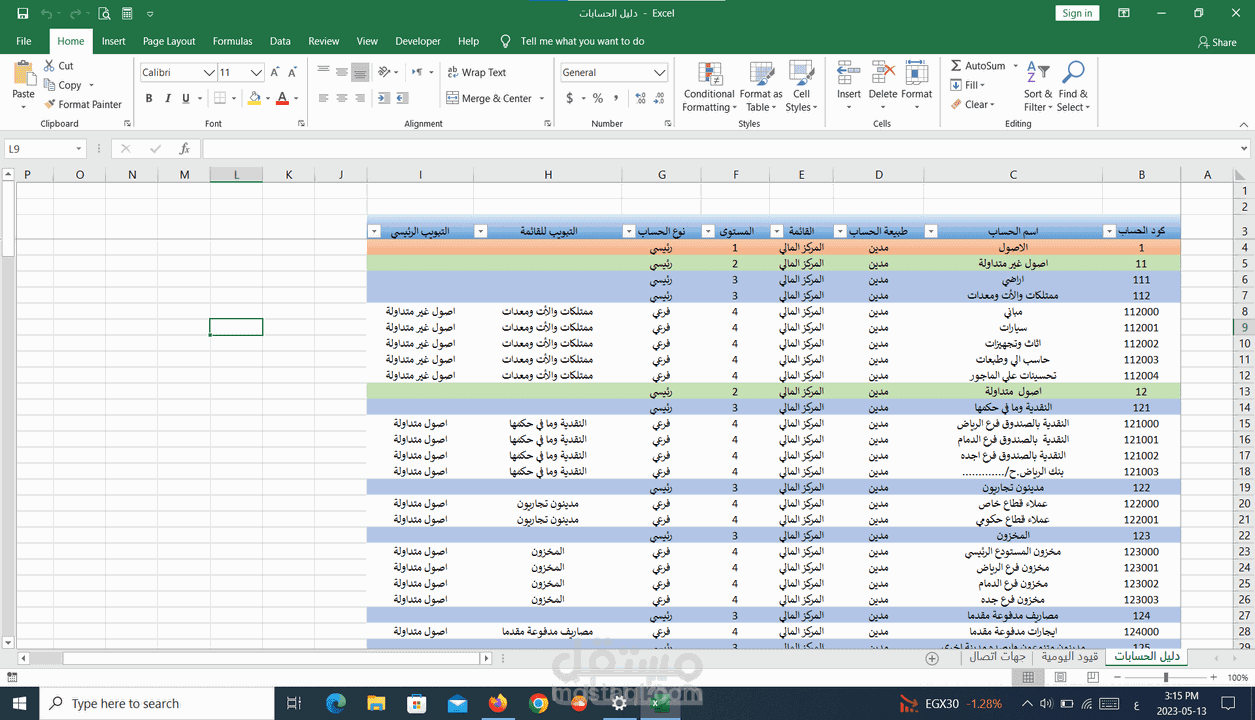Click Wrap Text button
This screenshot has width=1255, height=720.
[x=476, y=72]
